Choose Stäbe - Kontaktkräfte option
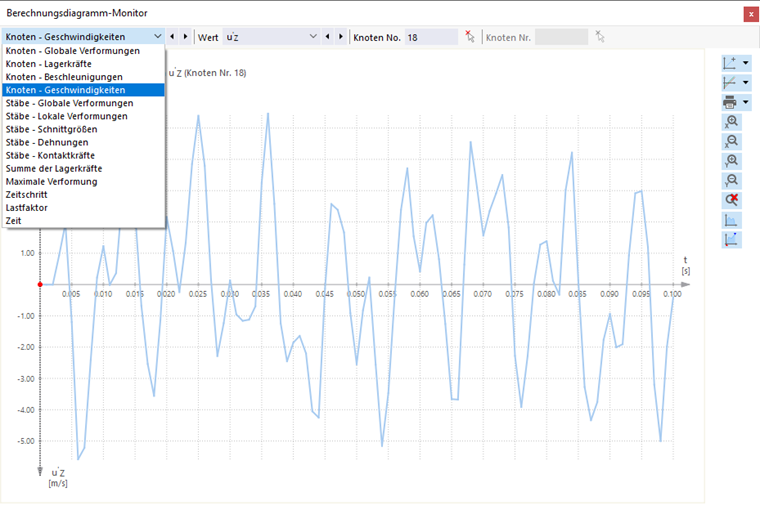This screenshot has width=760, height=510. [x=83, y=156]
